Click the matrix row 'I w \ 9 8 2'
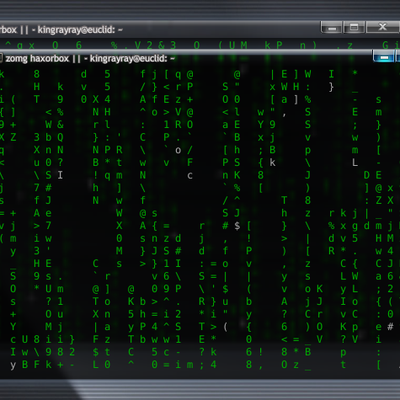This screenshot has height=400, width=400. click(x=42, y=352)
